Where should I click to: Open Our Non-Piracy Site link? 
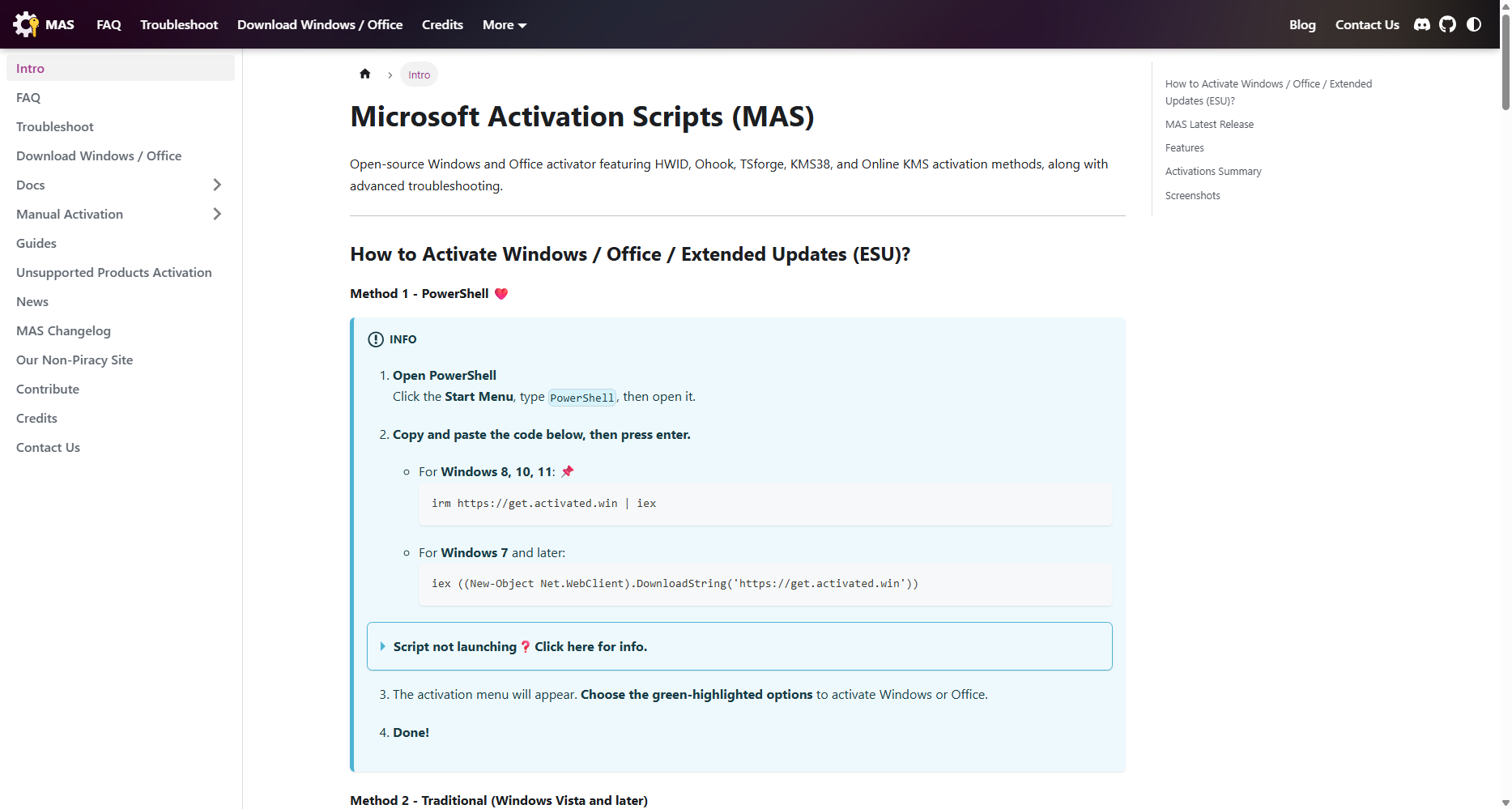pyautogui.click(x=121, y=360)
